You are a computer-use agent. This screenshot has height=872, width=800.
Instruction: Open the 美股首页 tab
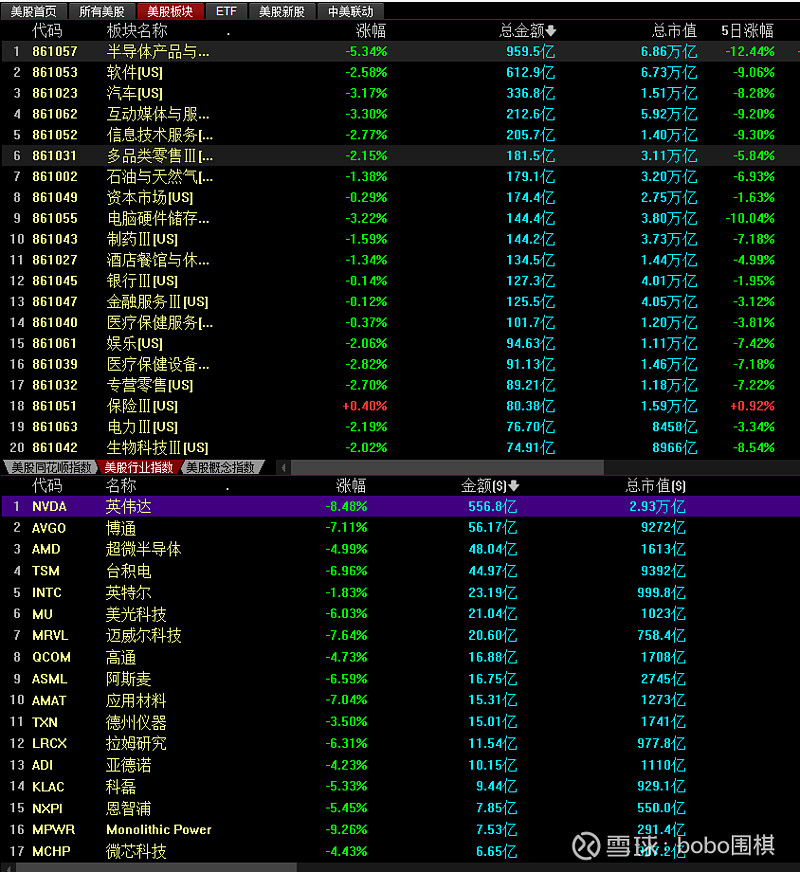(33, 11)
